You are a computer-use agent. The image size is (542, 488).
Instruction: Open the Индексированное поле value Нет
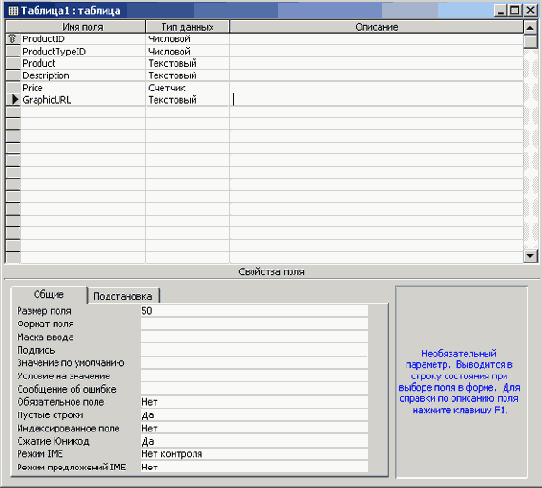pos(254,428)
